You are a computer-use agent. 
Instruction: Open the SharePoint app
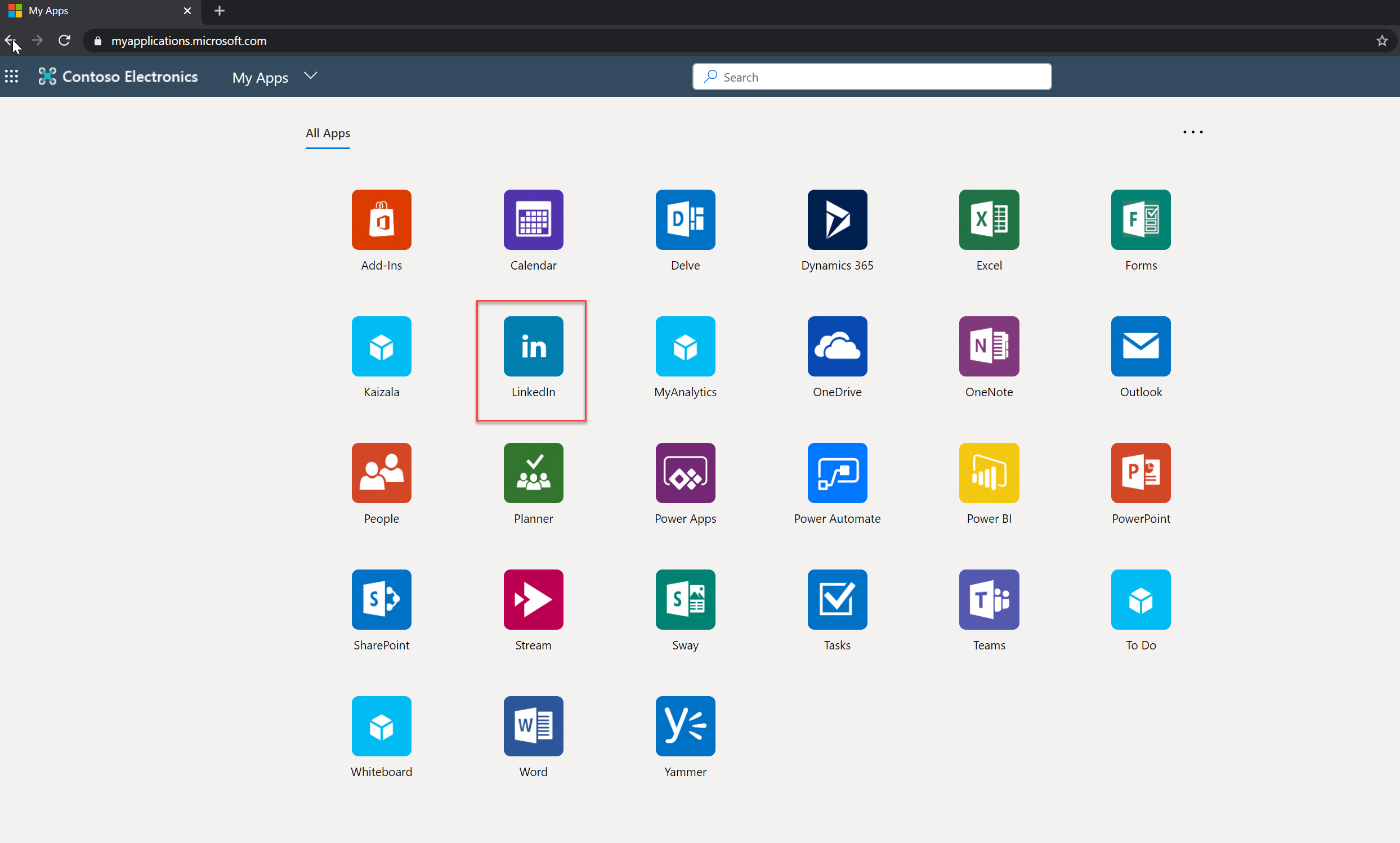point(381,599)
